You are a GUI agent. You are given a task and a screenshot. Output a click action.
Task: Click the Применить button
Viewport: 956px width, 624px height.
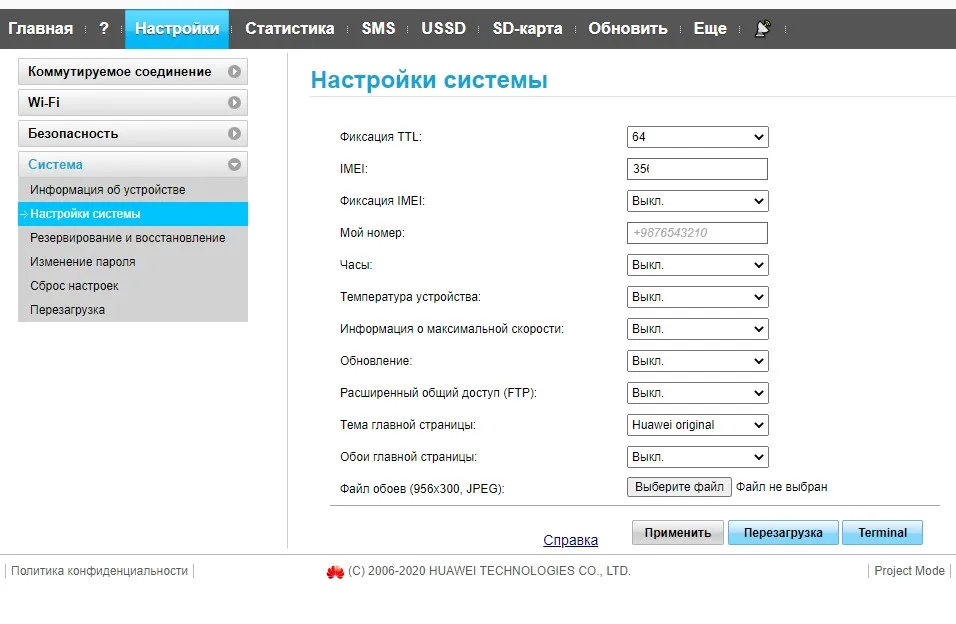(x=677, y=533)
